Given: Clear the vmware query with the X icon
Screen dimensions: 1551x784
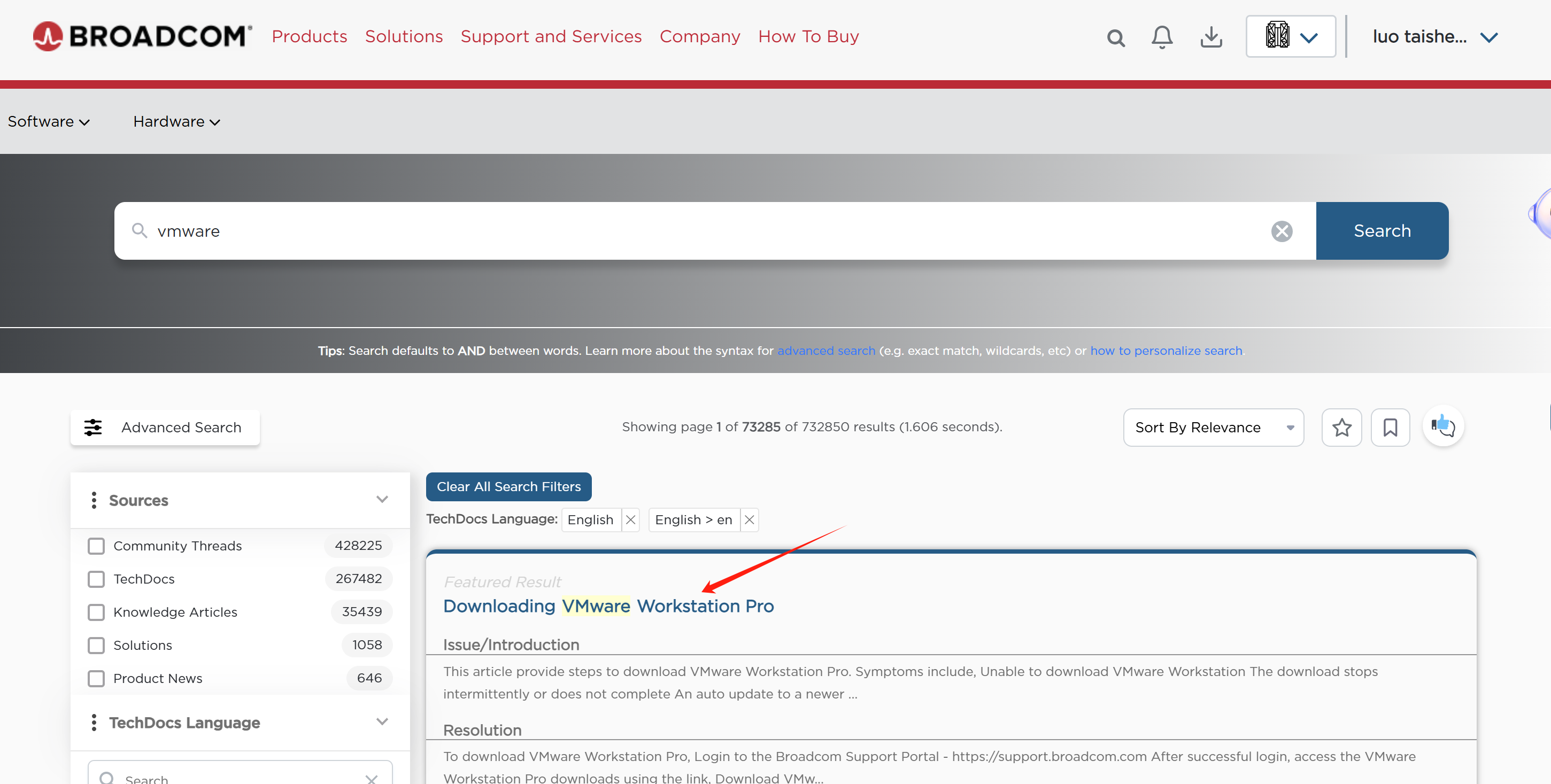Looking at the screenshot, I should pos(1283,231).
